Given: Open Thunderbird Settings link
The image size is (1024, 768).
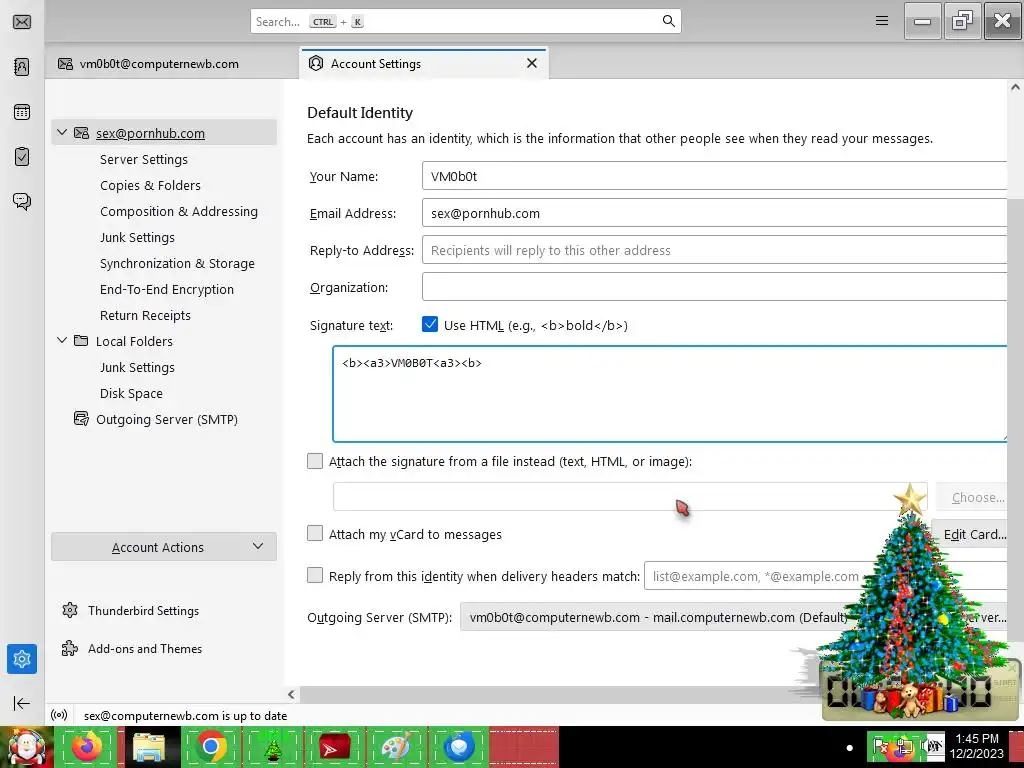Looking at the screenshot, I should (144, 611).
